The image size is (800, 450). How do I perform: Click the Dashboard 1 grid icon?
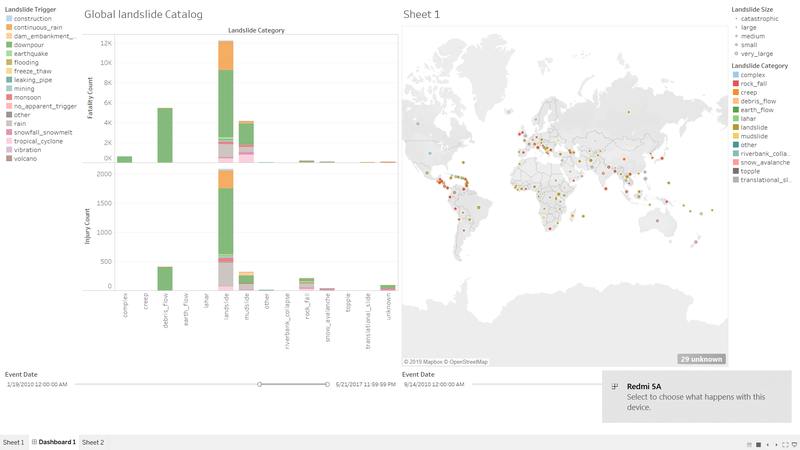(35, 442)
